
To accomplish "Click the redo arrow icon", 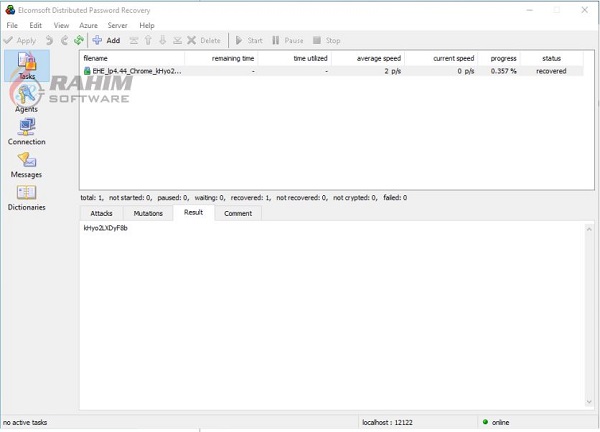I will point(64,40).
